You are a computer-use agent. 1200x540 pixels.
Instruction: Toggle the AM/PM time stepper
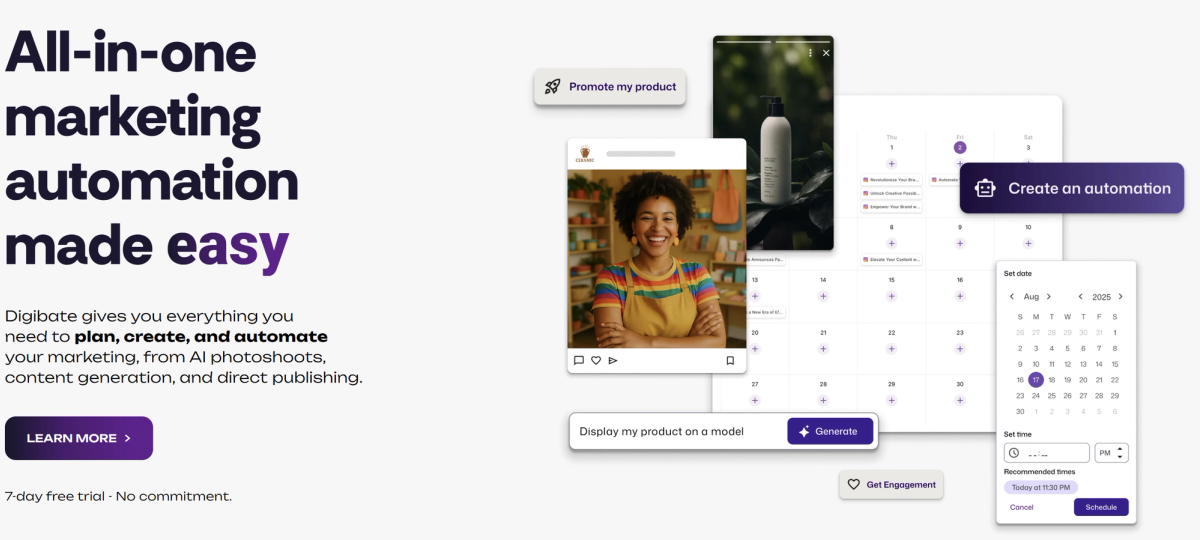pyautogui.click(x=1121, y=453)
